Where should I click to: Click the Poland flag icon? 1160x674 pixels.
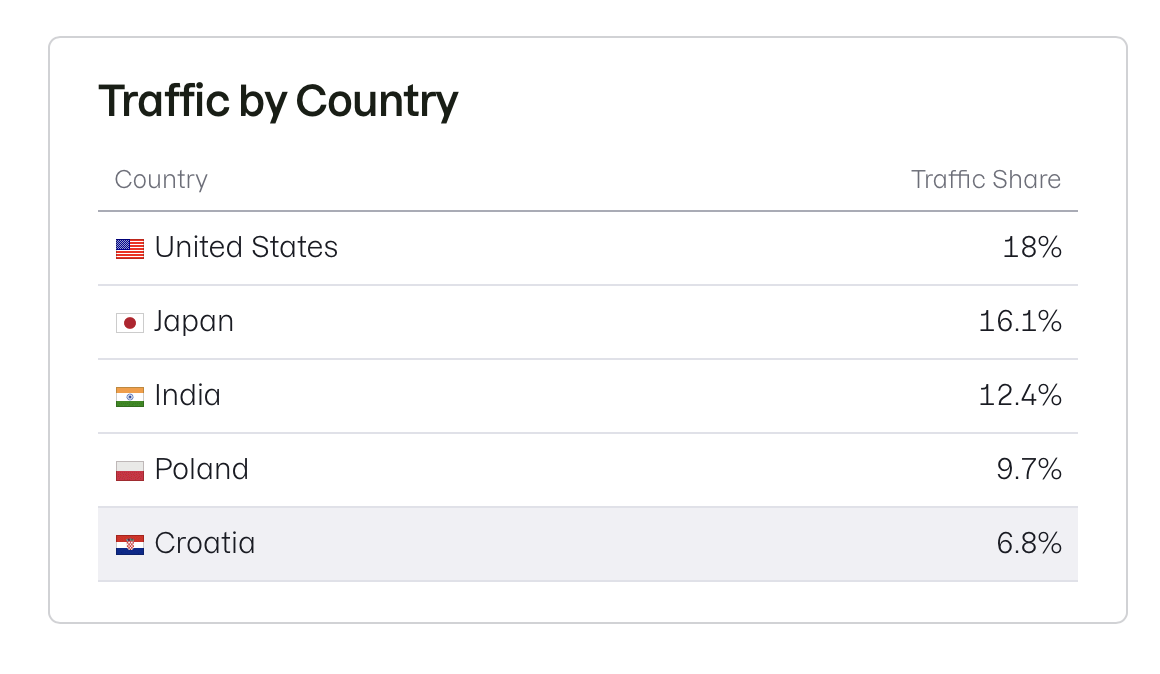[x=130, y=470]
